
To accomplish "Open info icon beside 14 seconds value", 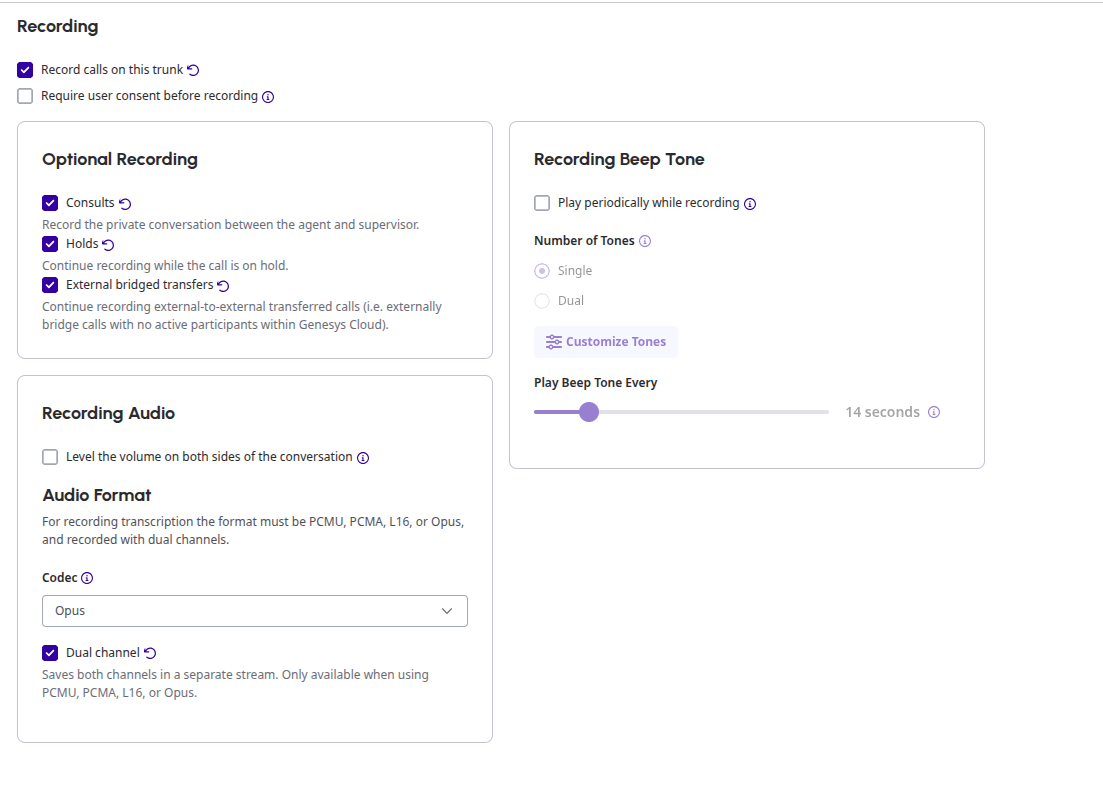I will (933, 412).
